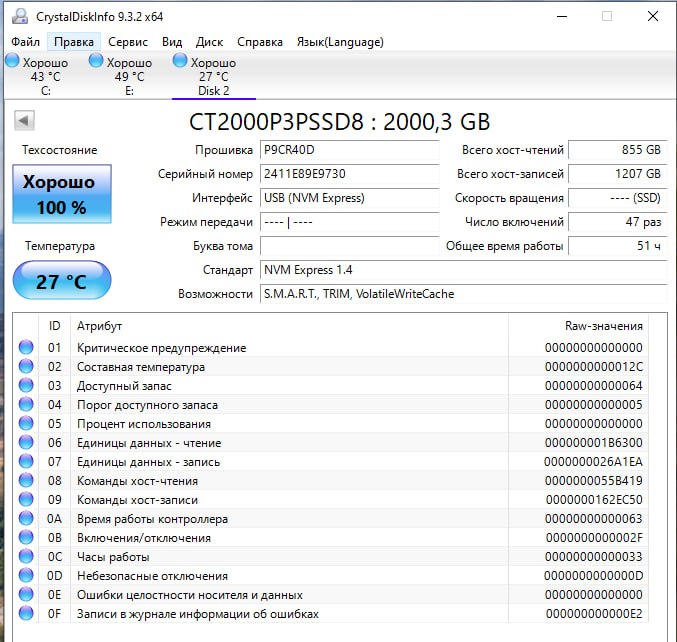Select row Критическое предупреждение
The width and height of the screenshot is (677, 642).
[330, 348]
